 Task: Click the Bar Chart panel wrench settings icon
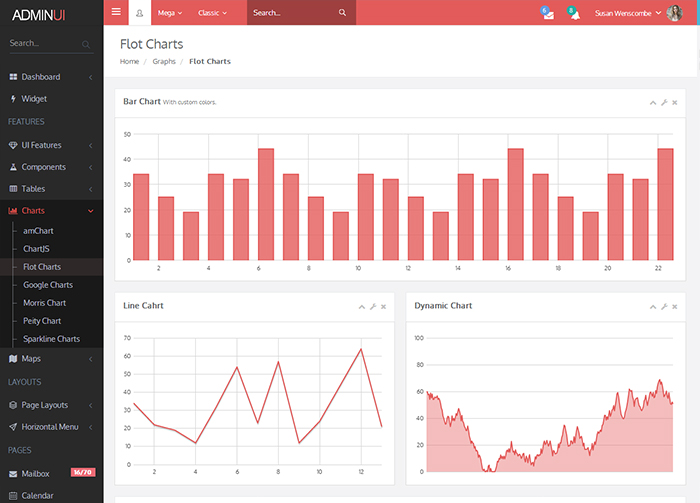(664, 103)
